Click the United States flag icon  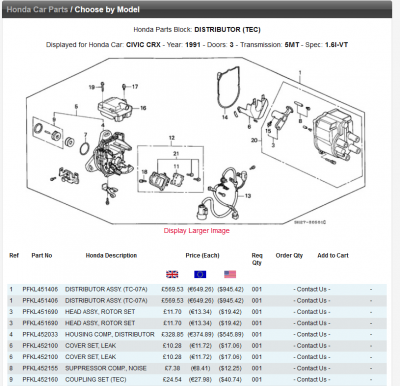[230, 274]
